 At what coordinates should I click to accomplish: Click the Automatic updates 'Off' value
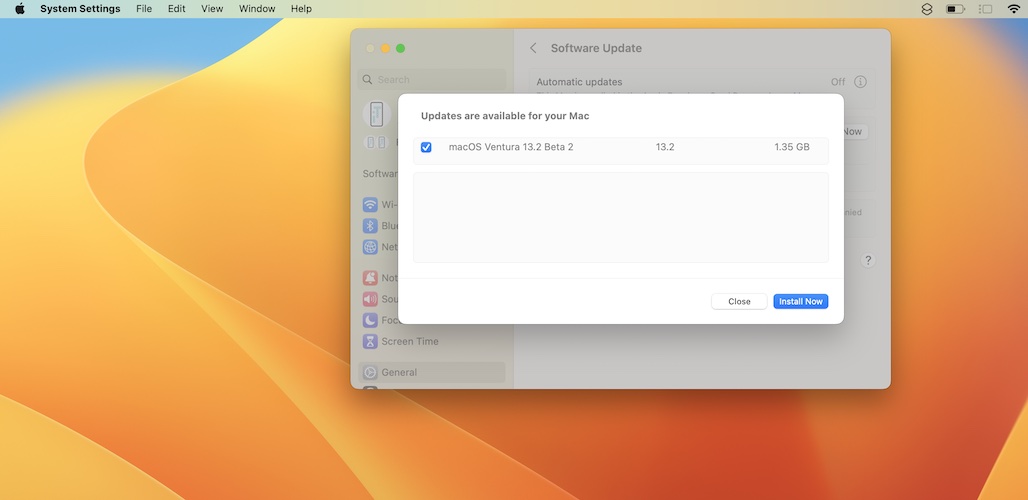838,82
